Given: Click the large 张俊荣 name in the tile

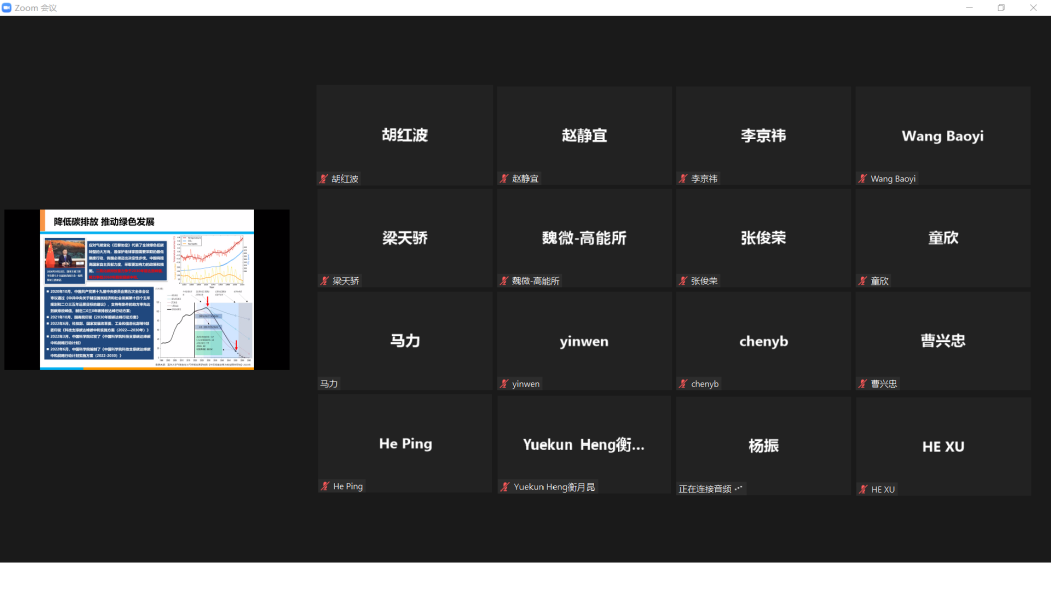Looking at the screenshot, I should coord(763,238).
